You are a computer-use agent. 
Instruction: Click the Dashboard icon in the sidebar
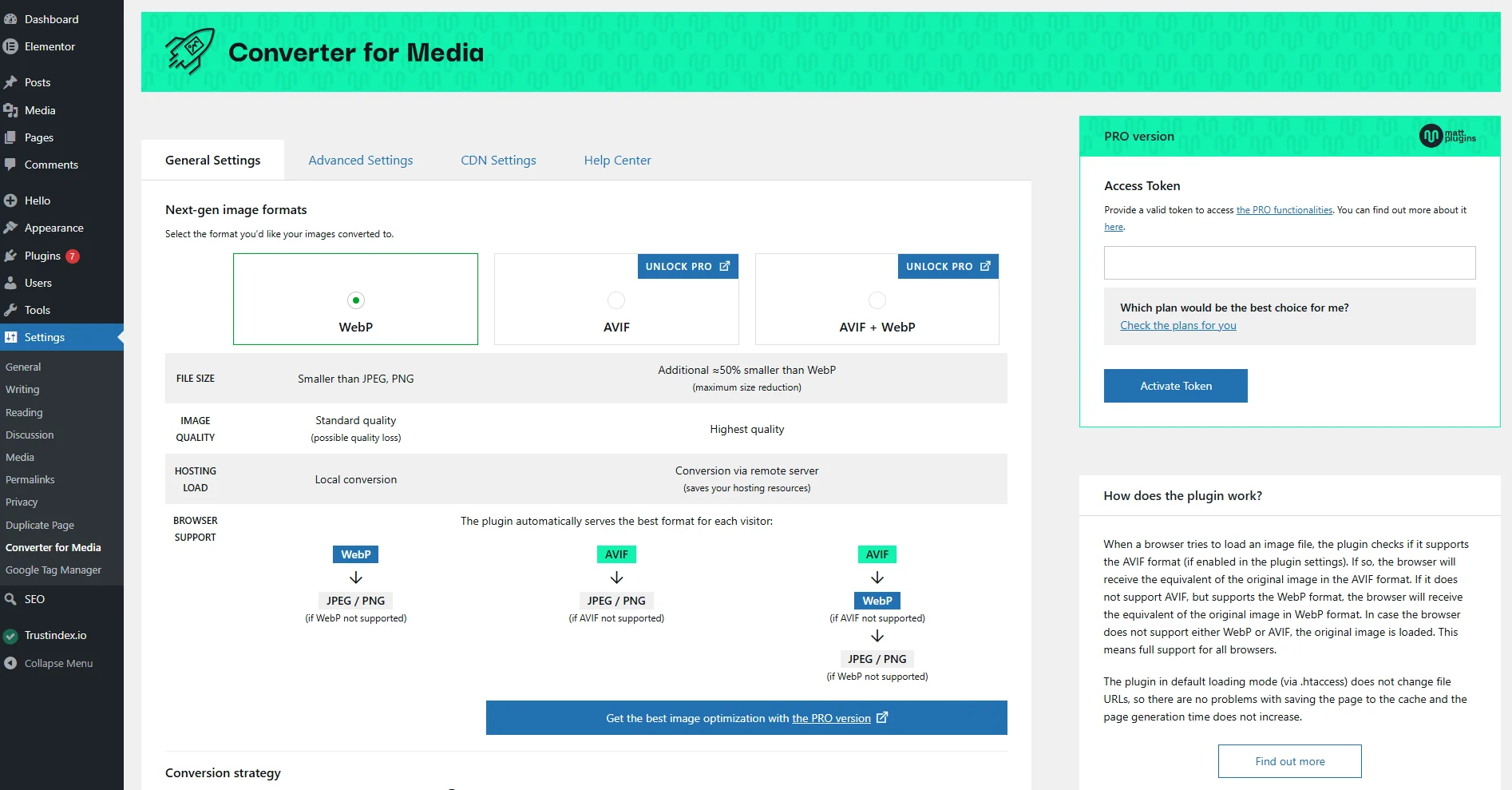pyautogui.click(x=10, y=18)
